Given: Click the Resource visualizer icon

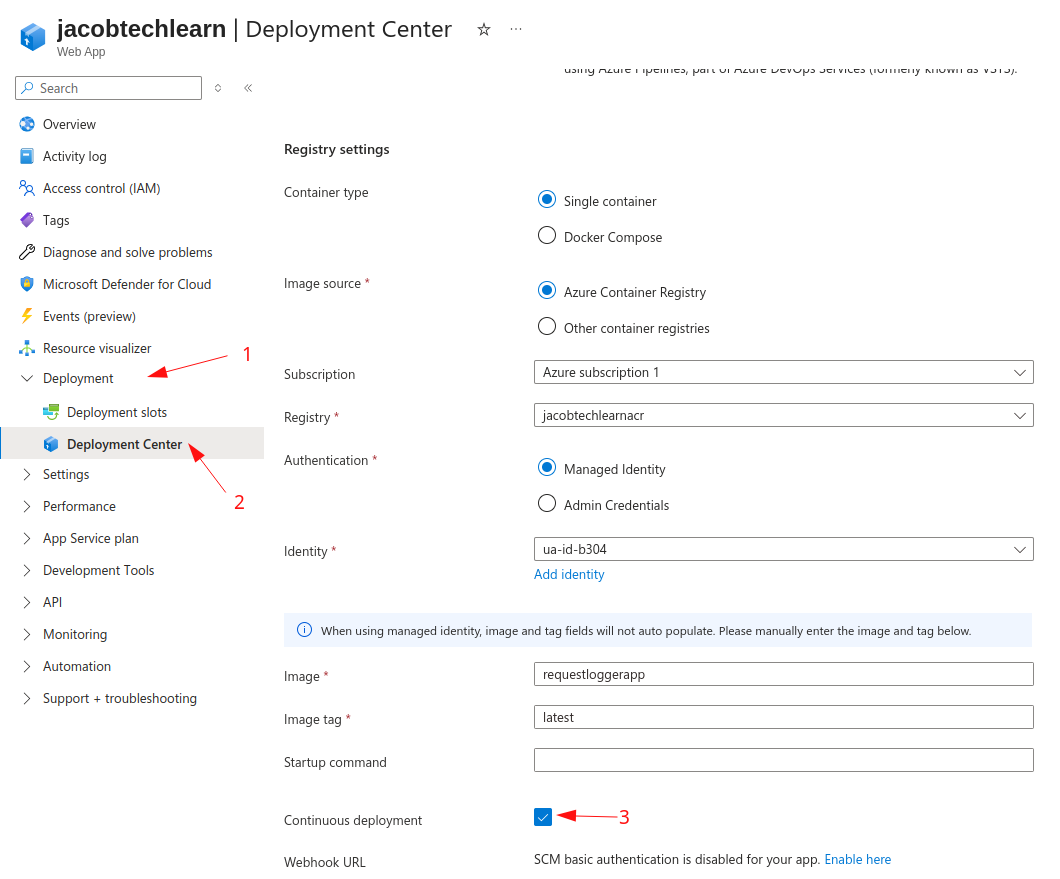Looking at the screenshot, I should click(27, 348).
